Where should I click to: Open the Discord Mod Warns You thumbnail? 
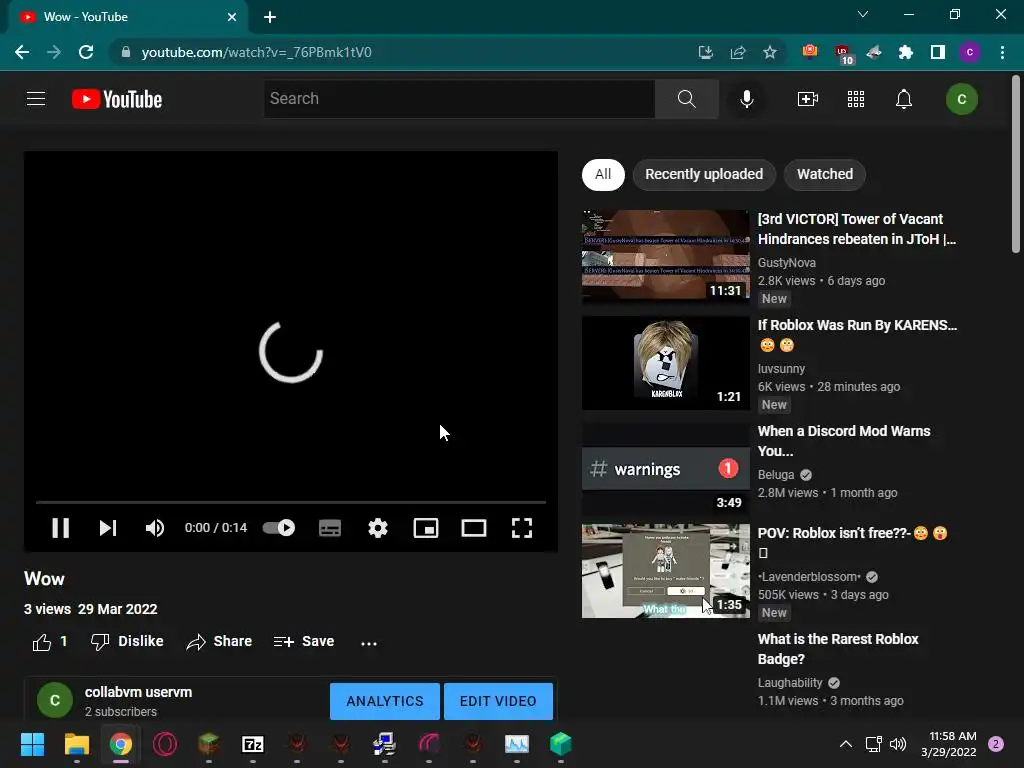[x=665, y=469]
